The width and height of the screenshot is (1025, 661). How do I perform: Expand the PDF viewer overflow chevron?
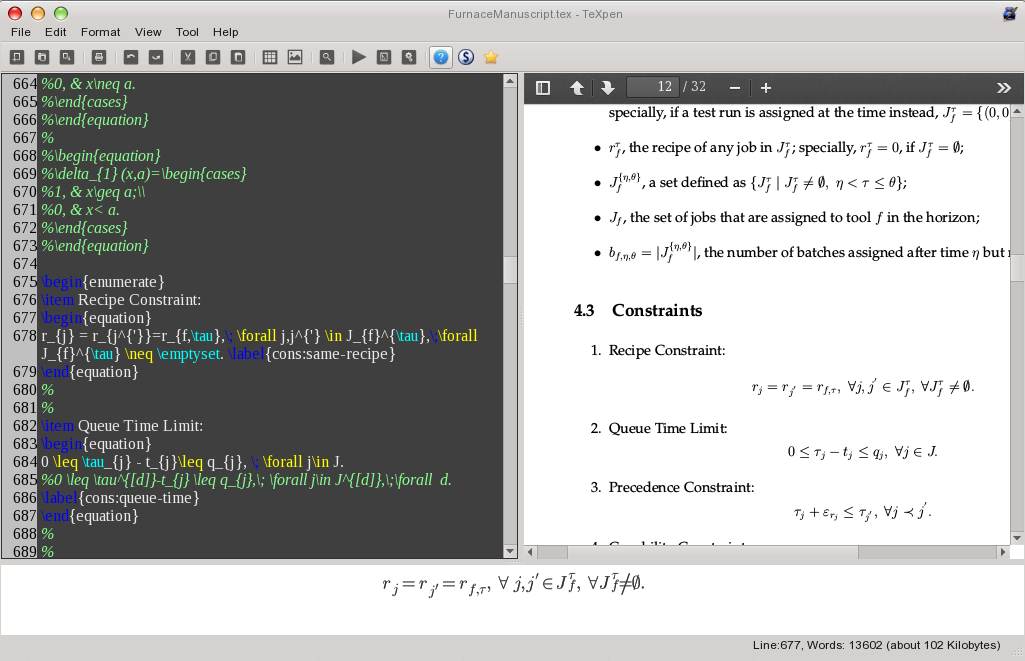pyautogui.click(x=1004, y=87)
